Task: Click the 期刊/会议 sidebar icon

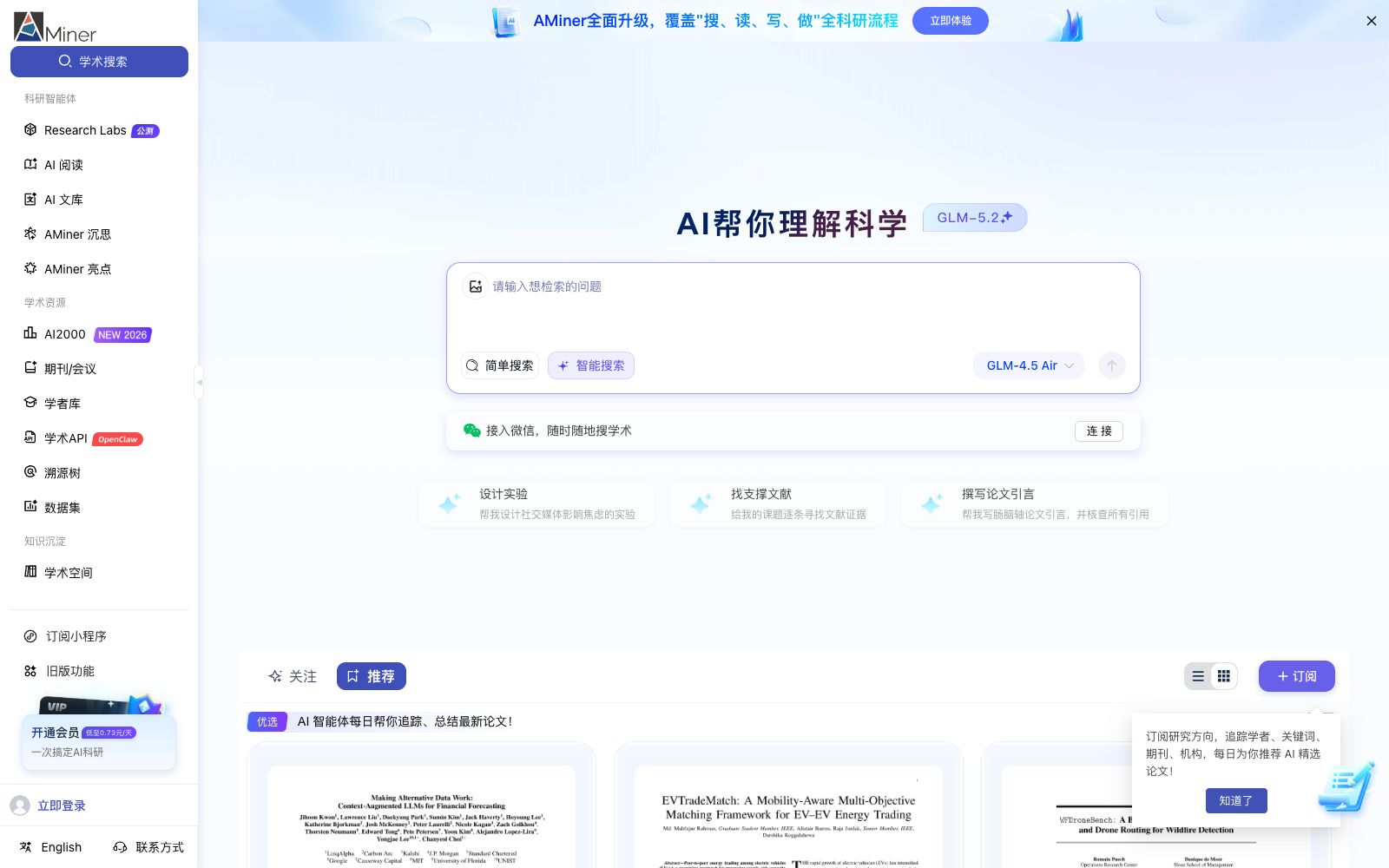Action: click(30, 368)
